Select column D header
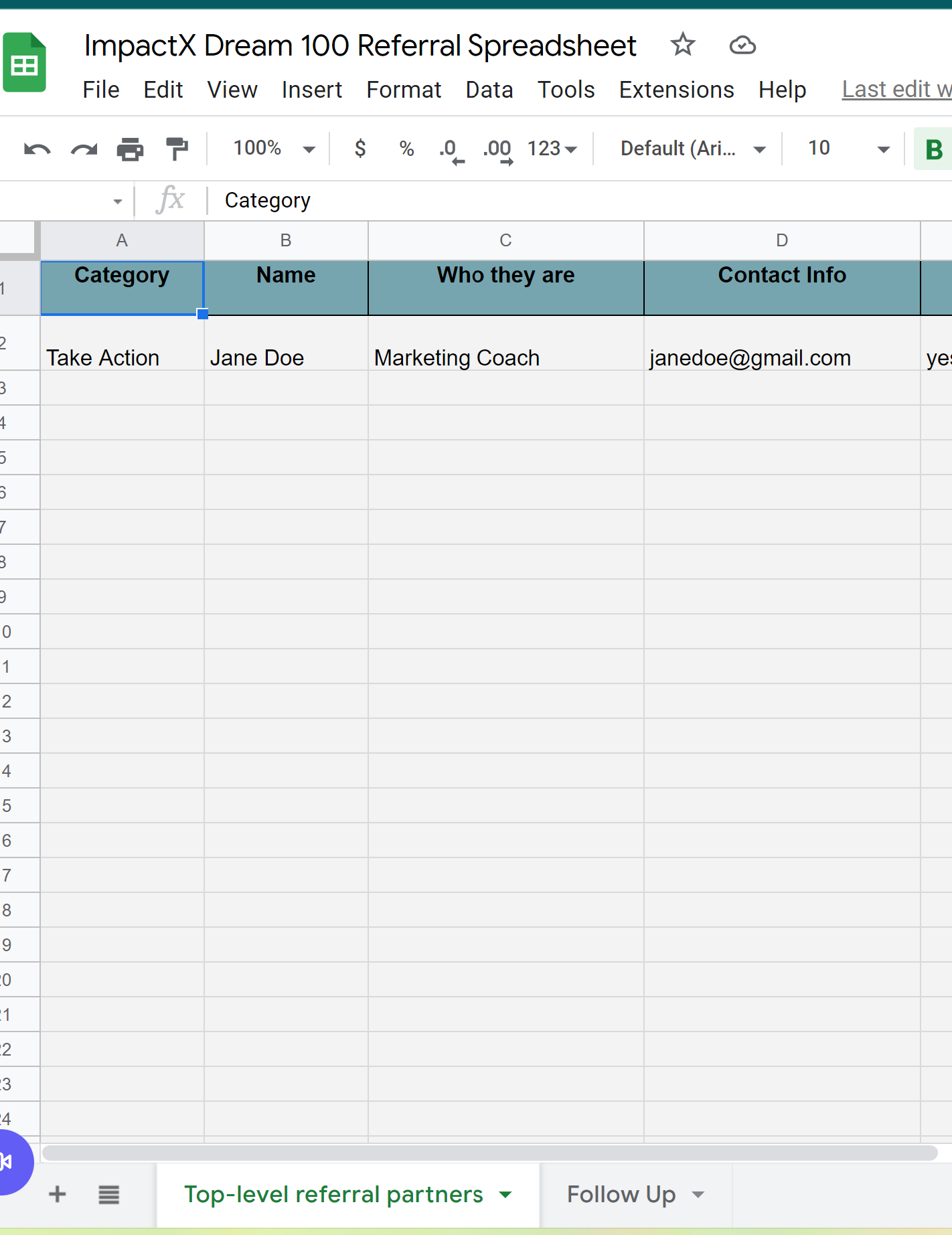This screenshot has height=1235, width=952. coord(782,240)
